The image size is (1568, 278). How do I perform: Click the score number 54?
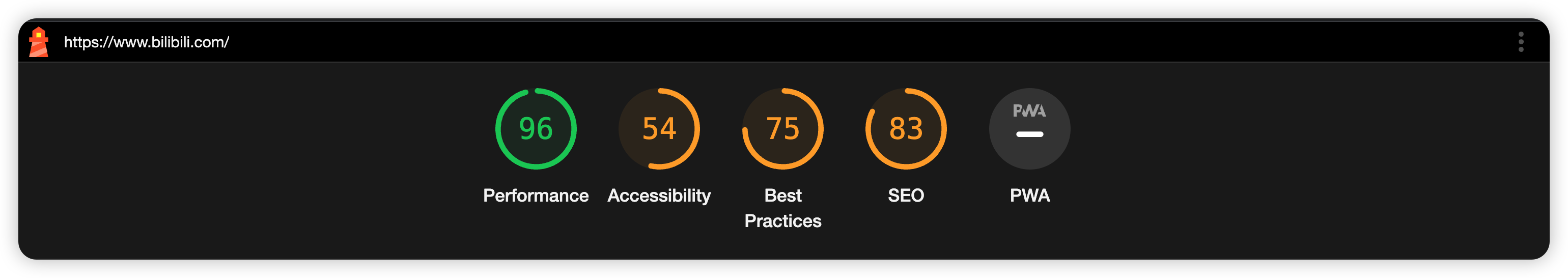click(659, 128)
